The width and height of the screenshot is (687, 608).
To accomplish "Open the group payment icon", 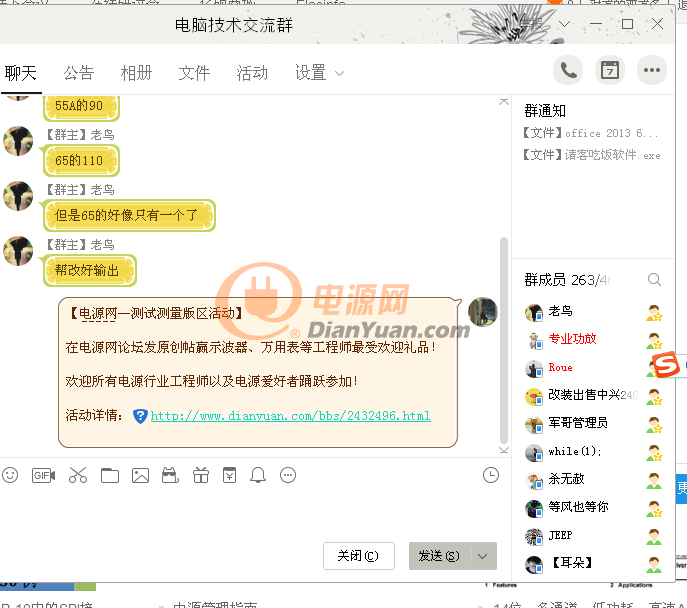I will pyautogui.click(x=229, y=475).
